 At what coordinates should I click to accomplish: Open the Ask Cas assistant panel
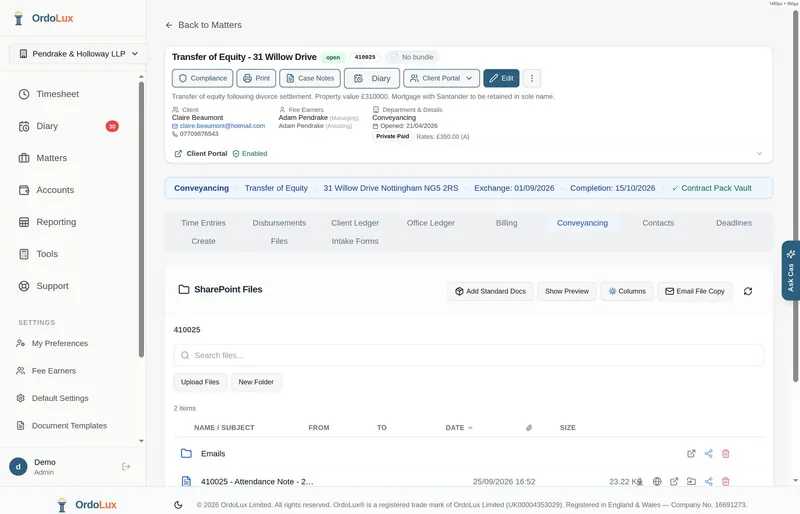click(x=790, y=271)
